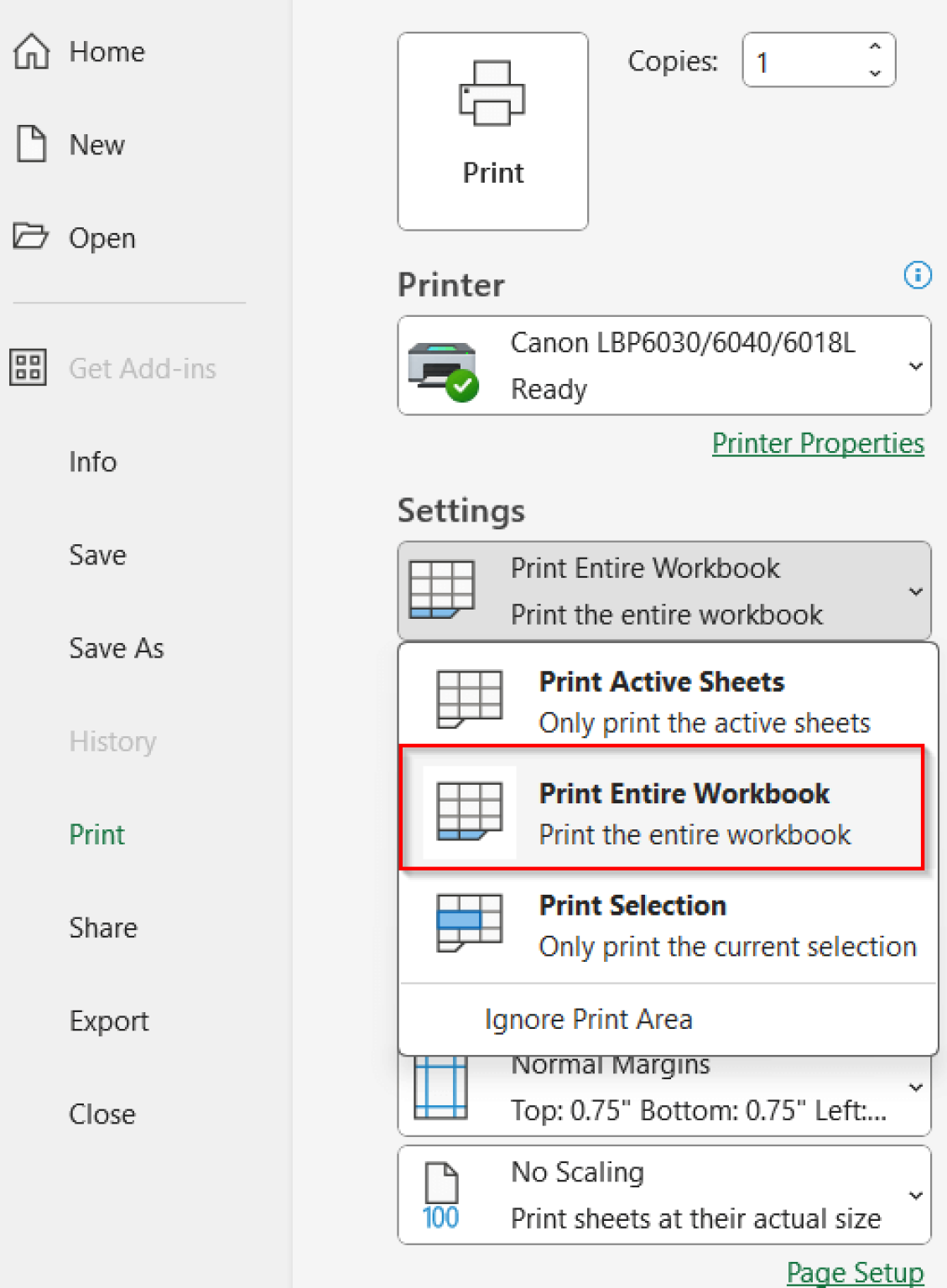Viewport: 947px width, 1288px height.
Task: Select the Print Entire Workbook option
Action: [x=664, y=812]
